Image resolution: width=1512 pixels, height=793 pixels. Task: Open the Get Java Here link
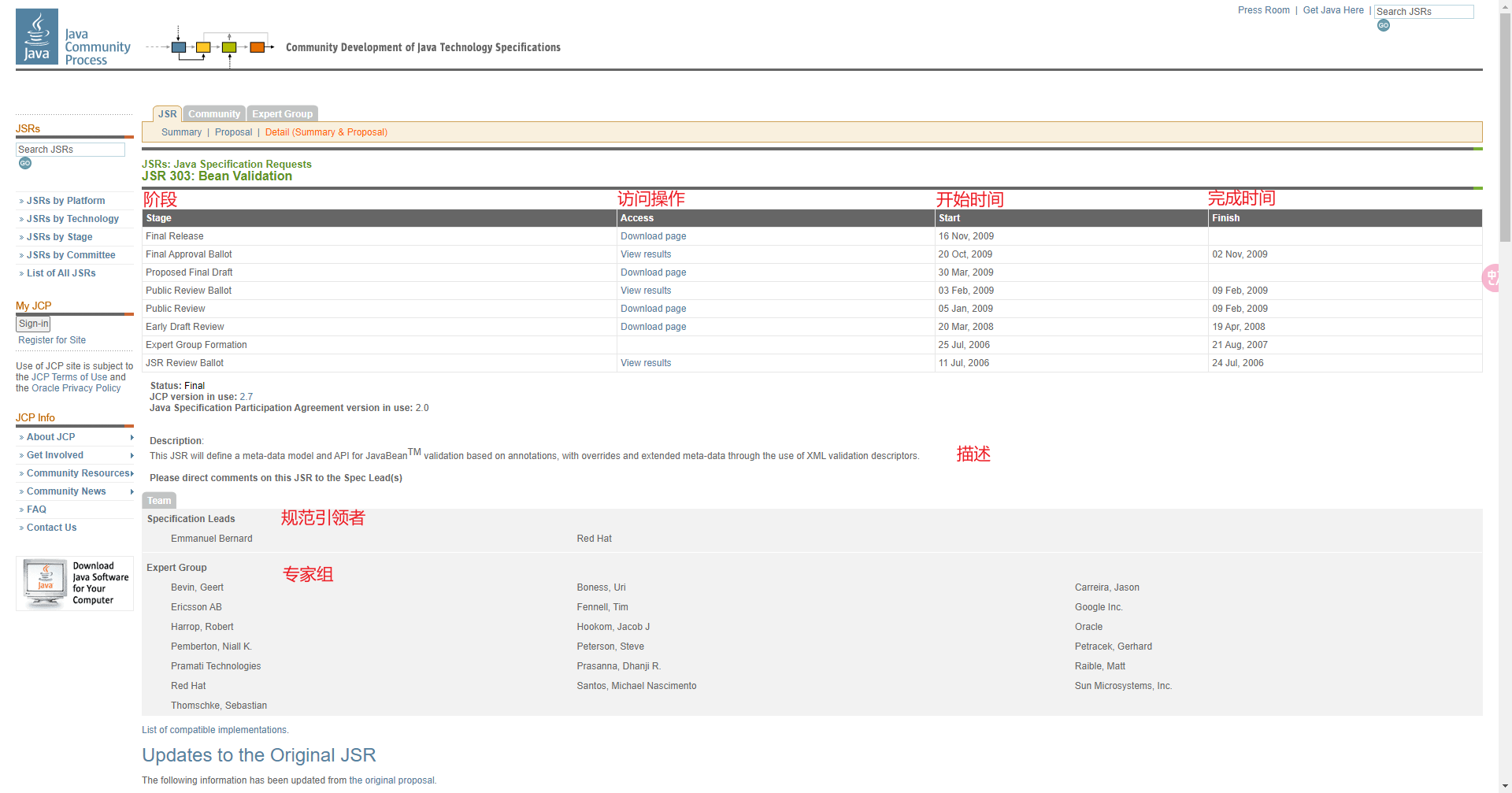pos(1333,10)
